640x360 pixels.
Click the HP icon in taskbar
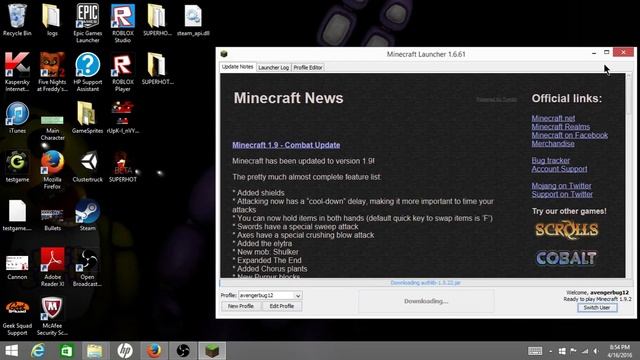125,351
